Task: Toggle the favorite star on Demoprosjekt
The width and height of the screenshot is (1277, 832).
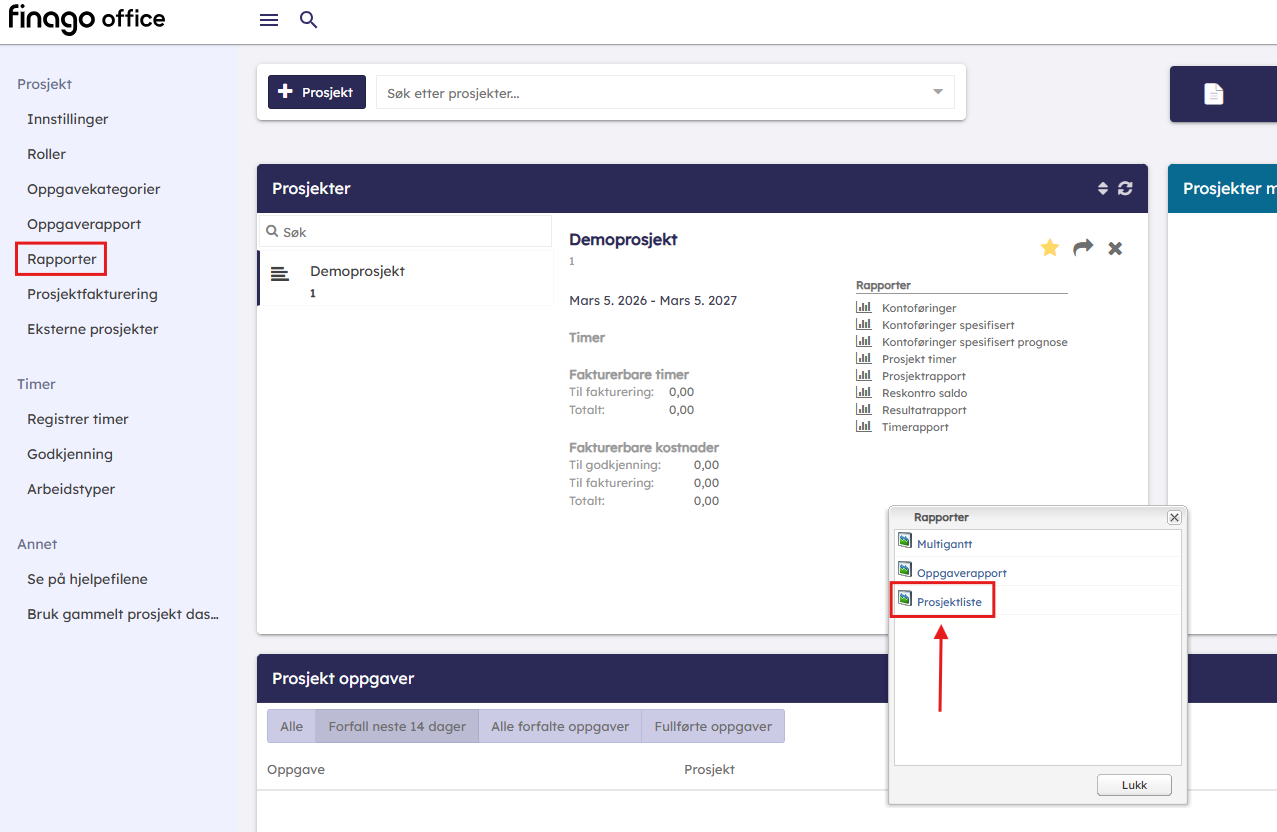Action: point(1049,248)
